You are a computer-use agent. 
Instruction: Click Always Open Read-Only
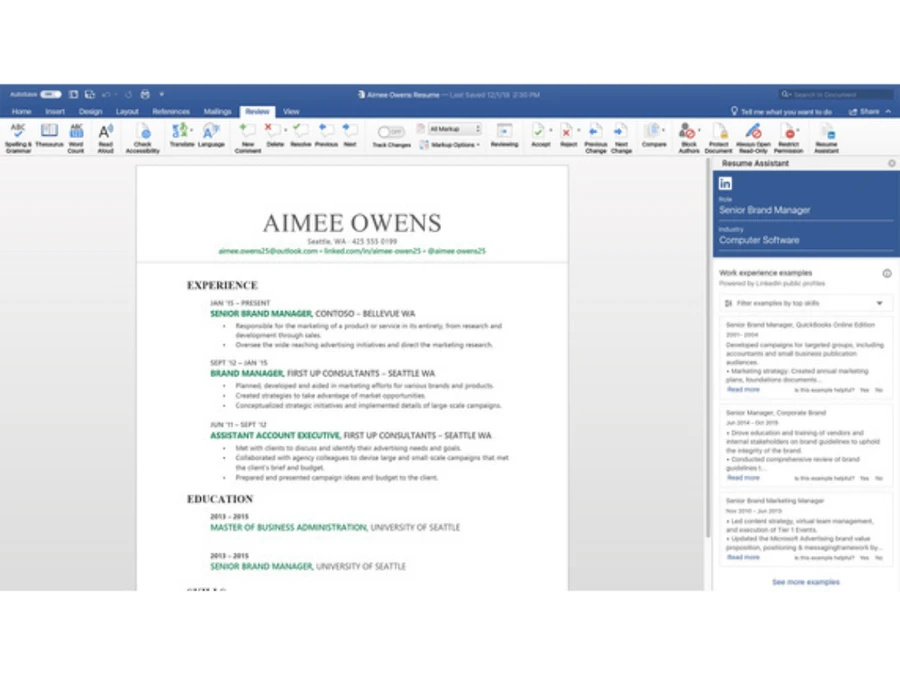pyautogui.click(x=754, y=138)
